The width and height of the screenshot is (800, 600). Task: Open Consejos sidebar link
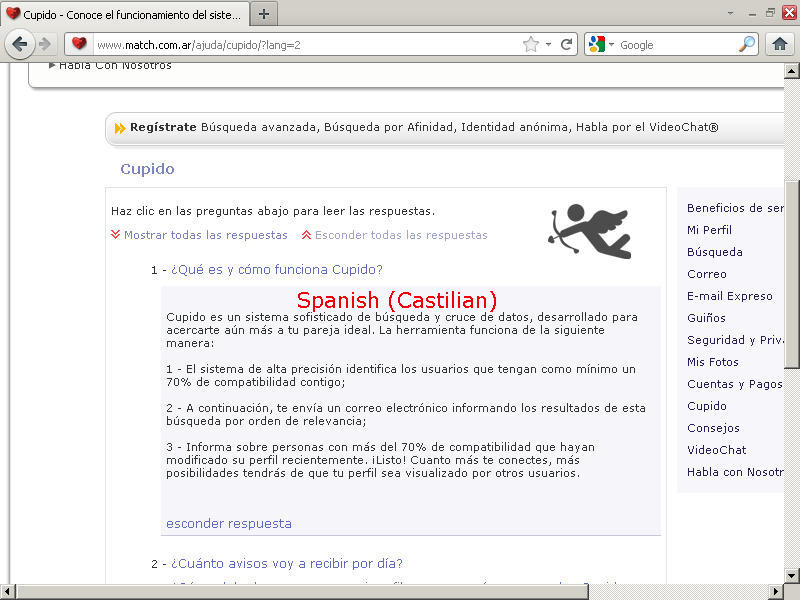coord(713,428)
